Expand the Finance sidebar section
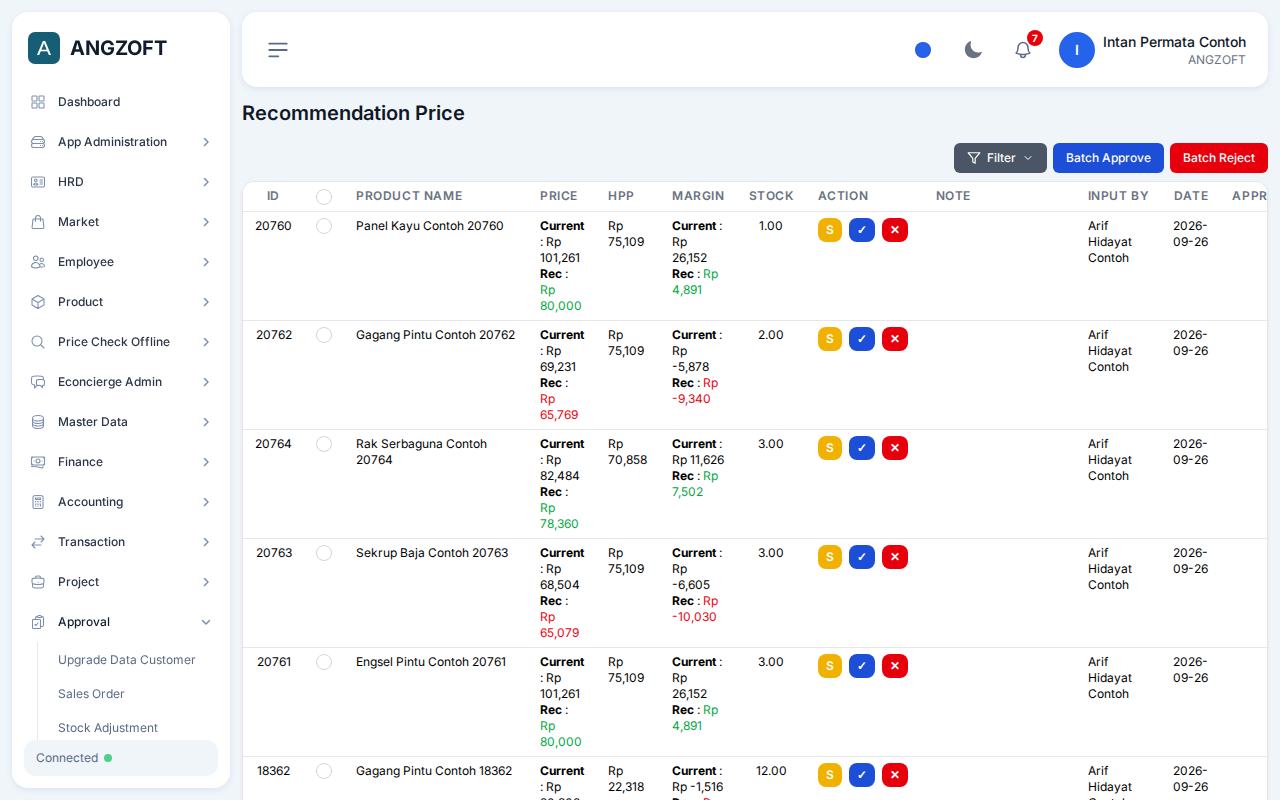The height and width of the screenshot is (800, 1280). pos(121,462)
